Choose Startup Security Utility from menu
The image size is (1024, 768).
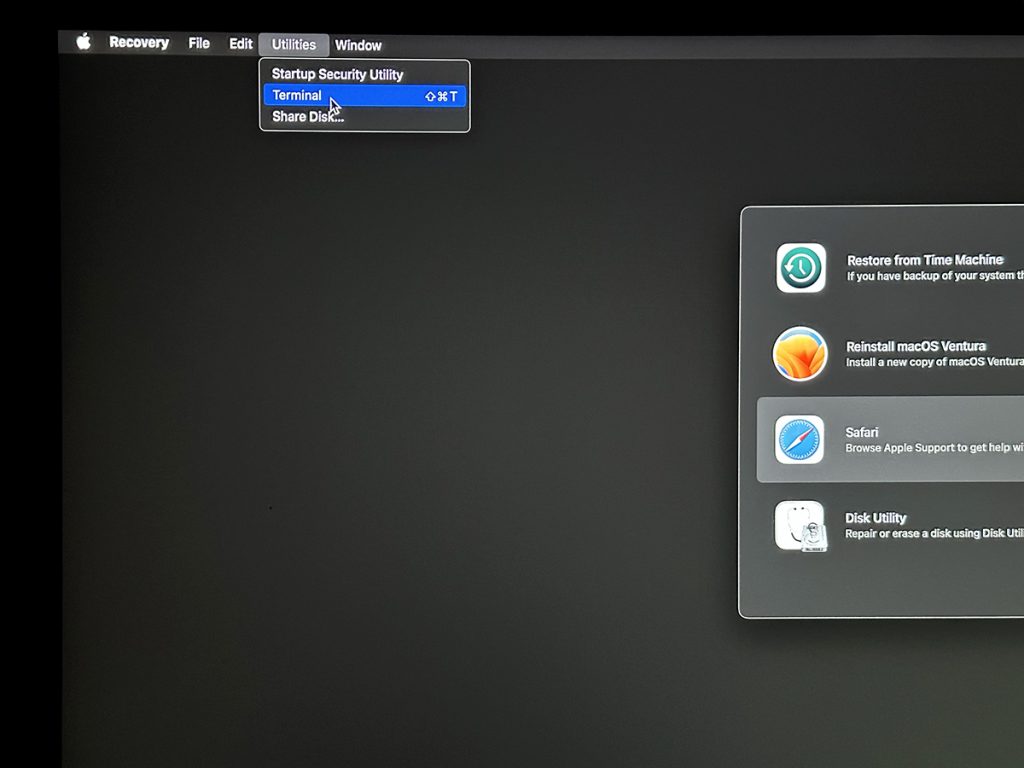coord(337,74)
